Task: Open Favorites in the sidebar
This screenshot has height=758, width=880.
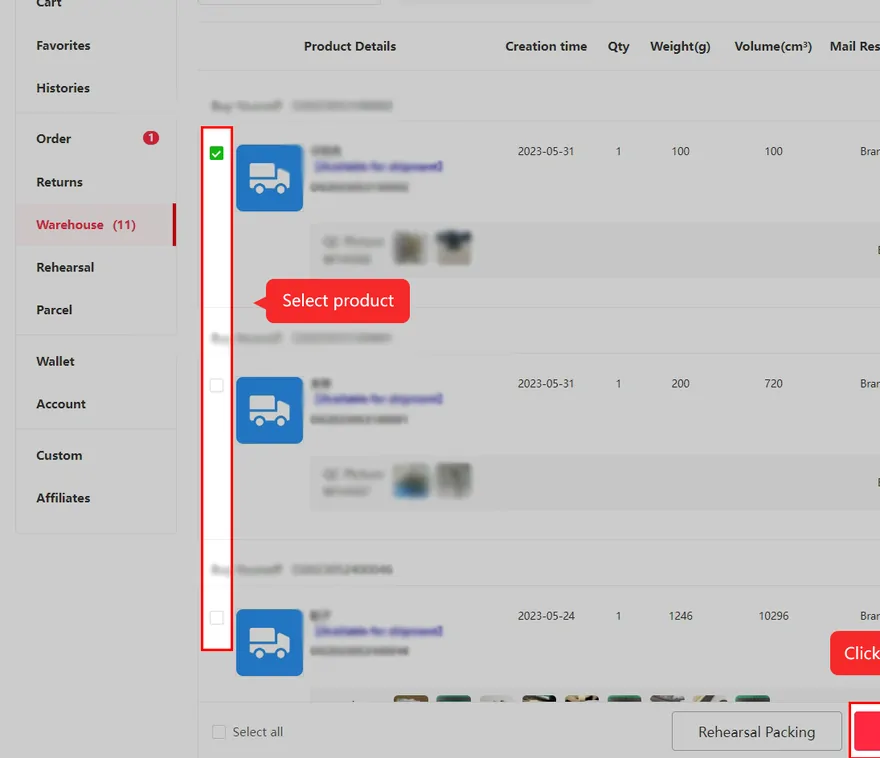Action: [x=63, y=45]
